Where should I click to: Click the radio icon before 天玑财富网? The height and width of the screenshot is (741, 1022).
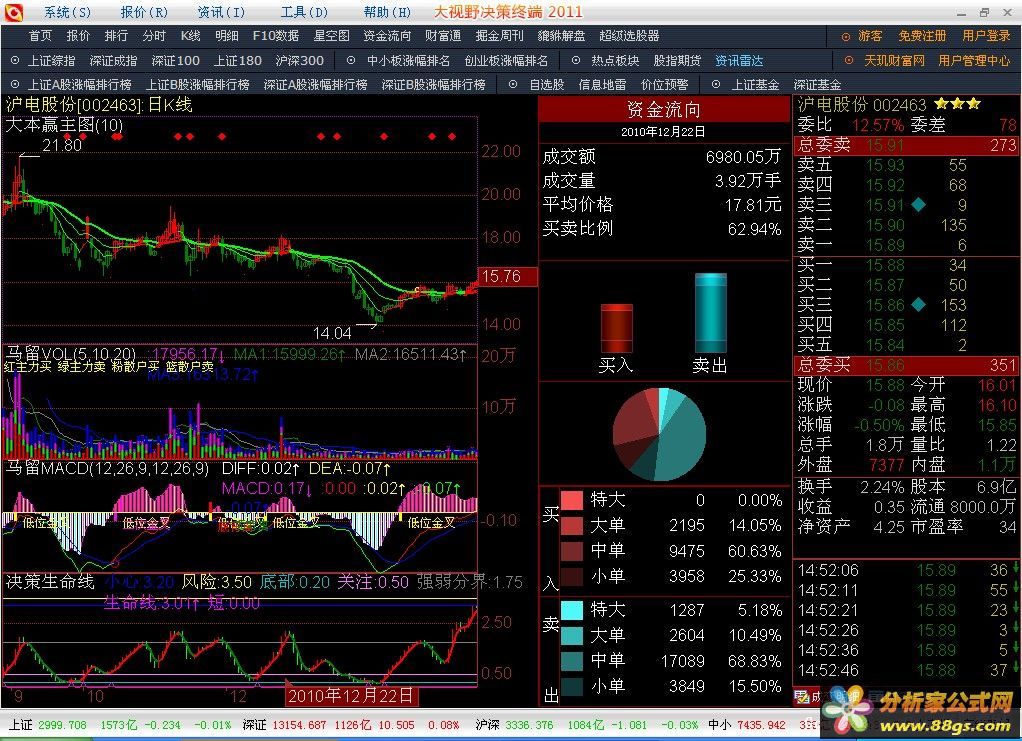[849, 61]
